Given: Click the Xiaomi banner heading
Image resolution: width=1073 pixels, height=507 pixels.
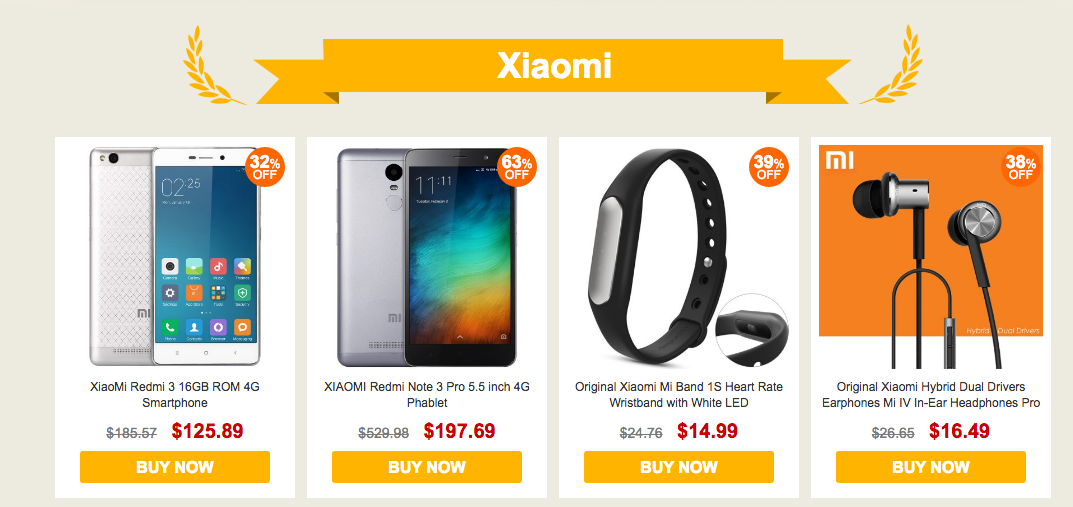Looking at the screenshot, I should point(554,66).
